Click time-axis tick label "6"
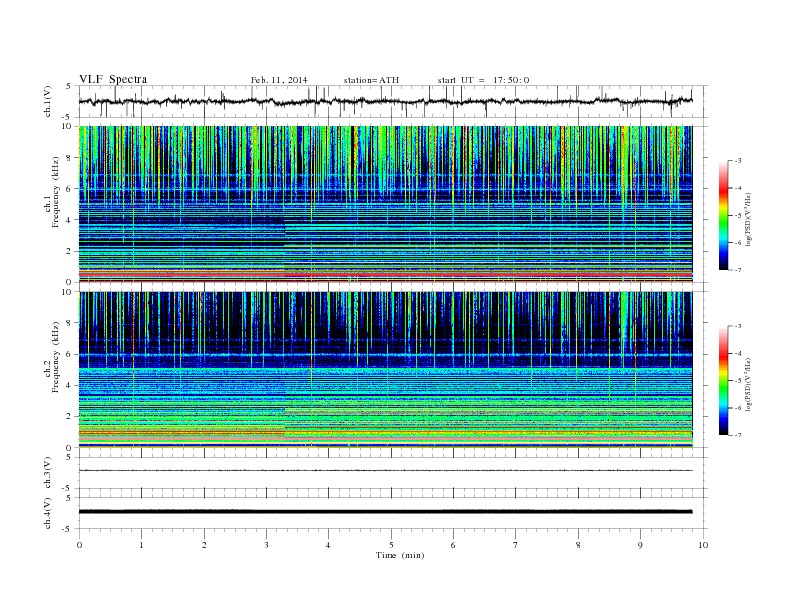This screenshot has width=792, height=612. pos(453,545)
